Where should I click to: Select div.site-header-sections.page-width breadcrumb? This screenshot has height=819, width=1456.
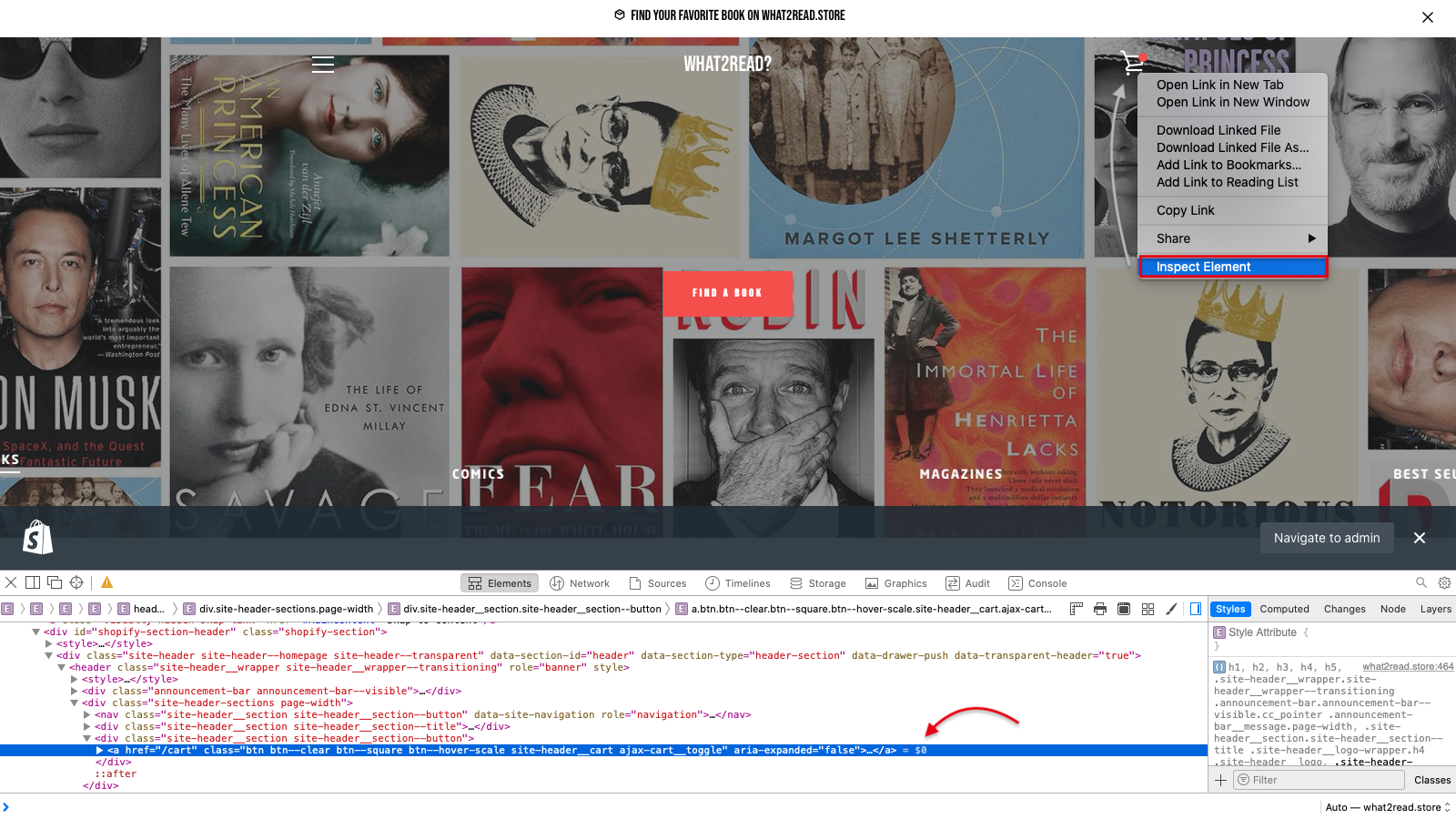coord(278,609)
